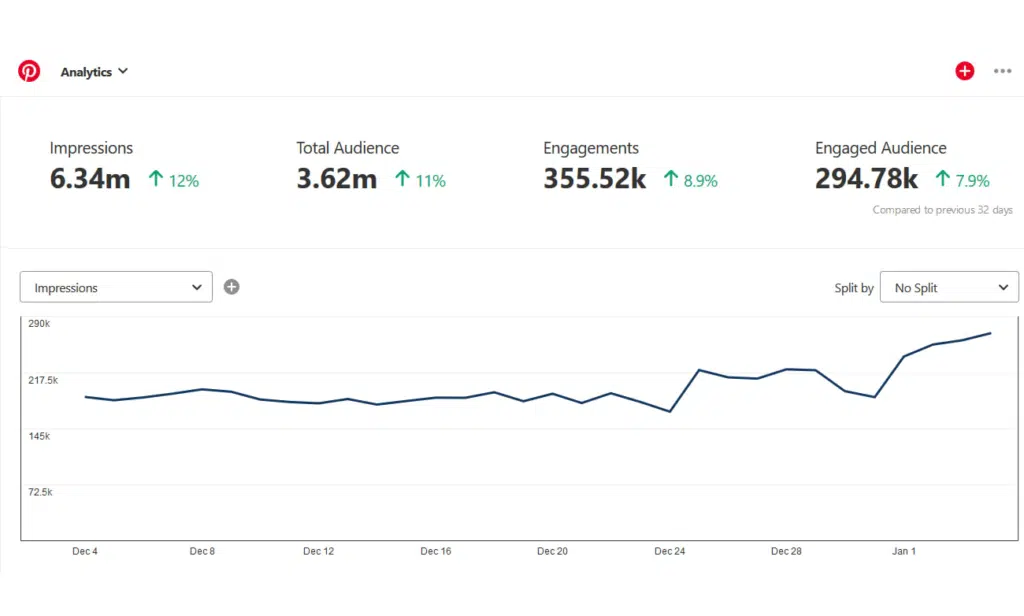Click the Jan 1 label on x-axis
Viewport: 1024px width, 616px height.
[903, 551]
